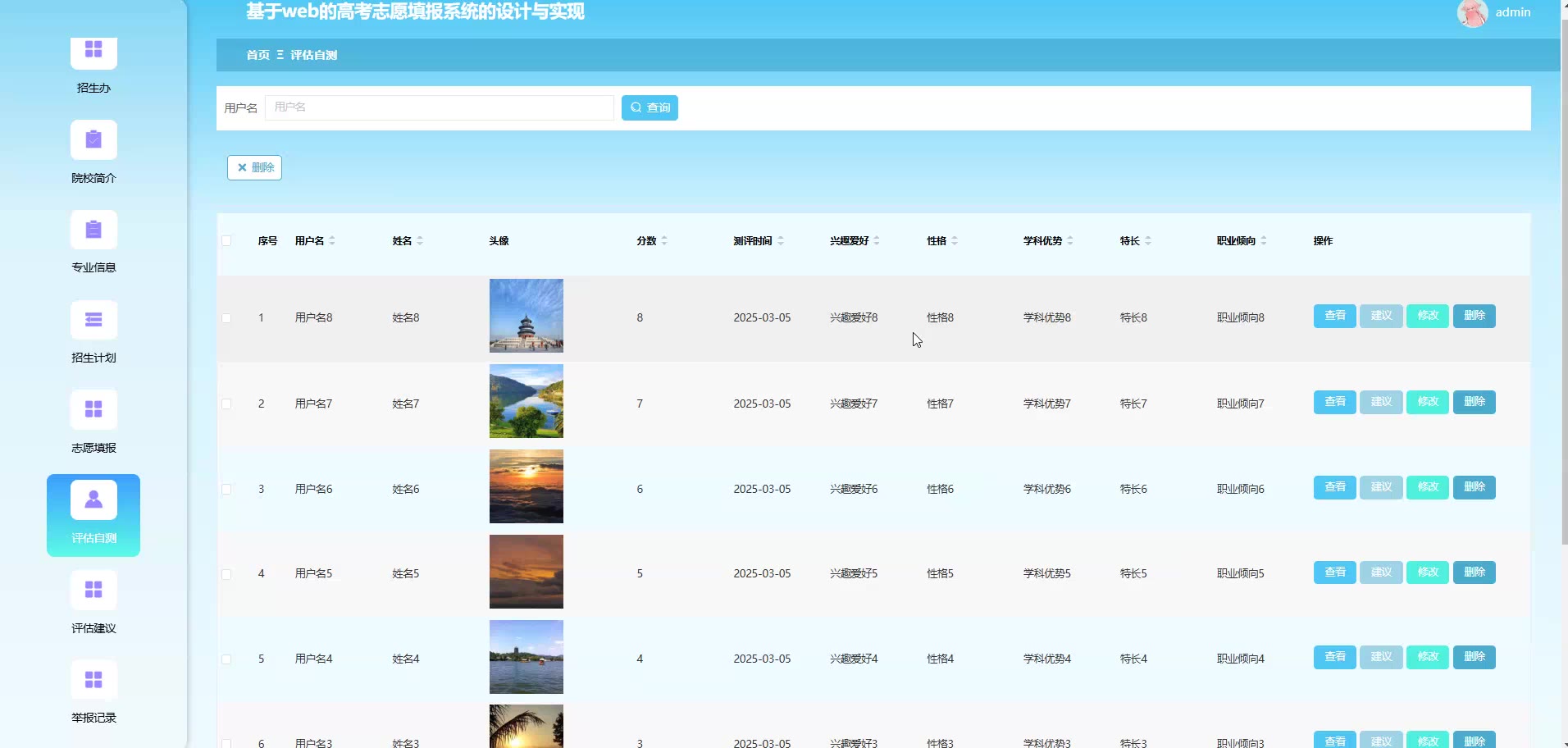
Task: Click 建议 for 用户名5 row
Action: (x=1382, y=572)
